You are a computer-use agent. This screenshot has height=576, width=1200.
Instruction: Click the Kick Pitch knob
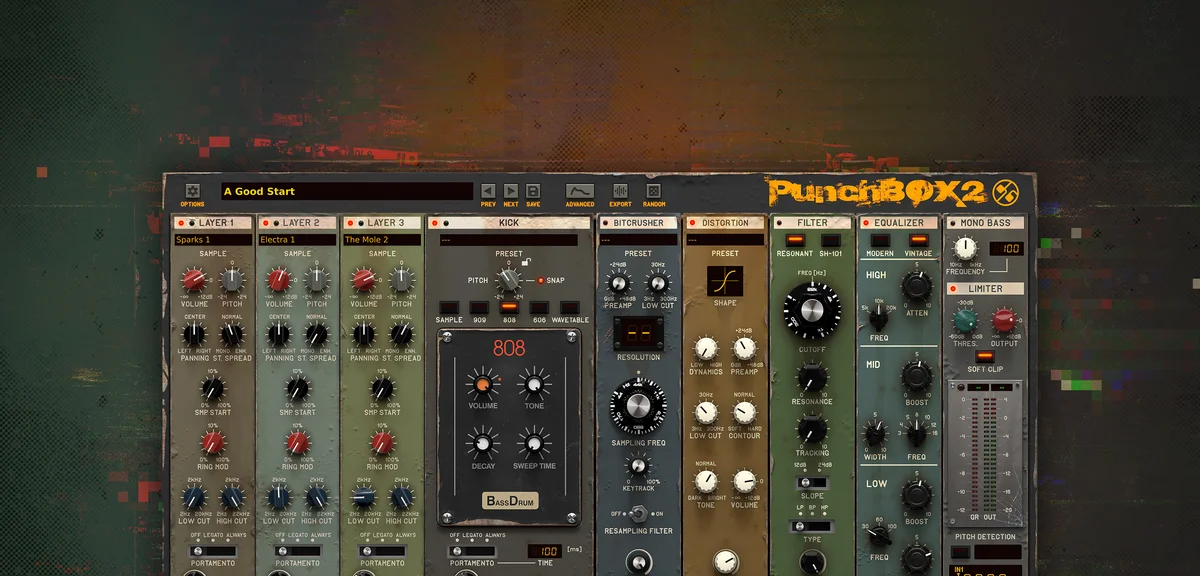click(509, 280)
